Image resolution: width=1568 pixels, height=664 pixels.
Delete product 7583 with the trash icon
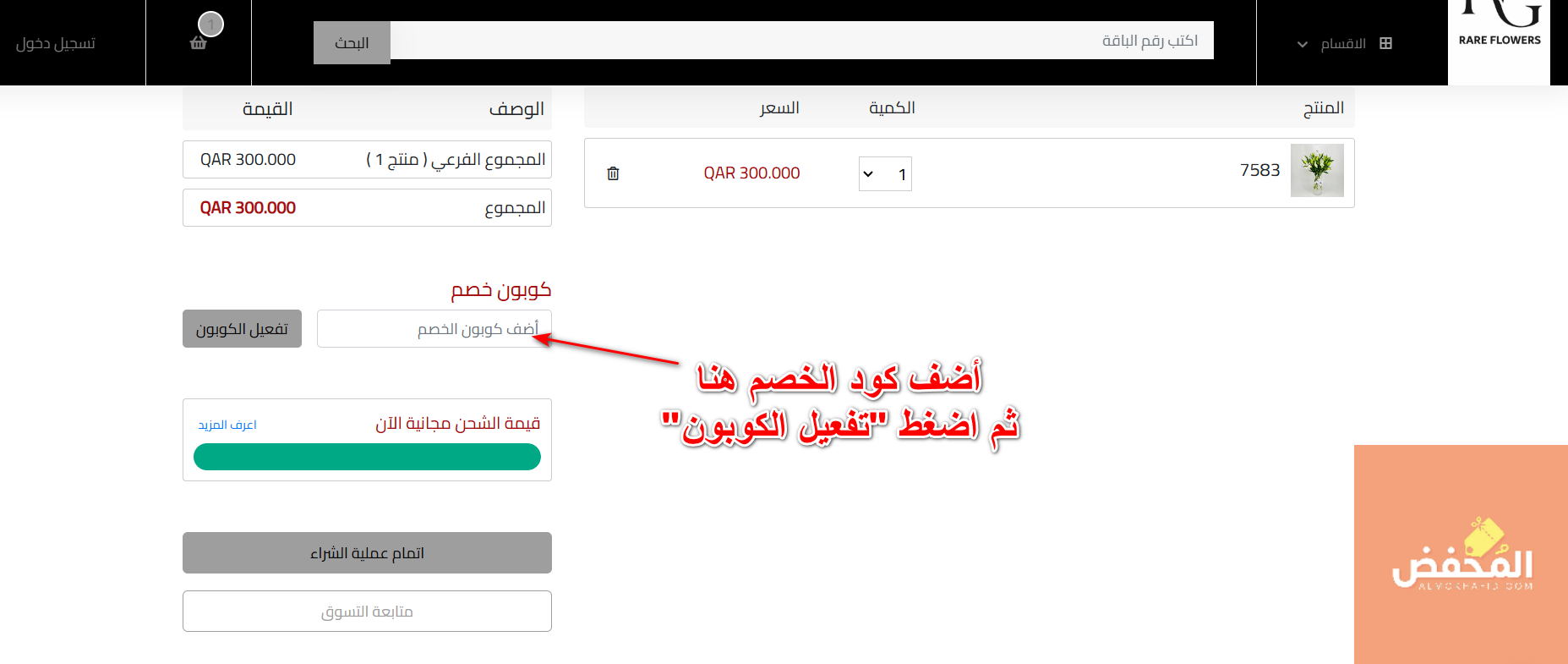point(613,173)
